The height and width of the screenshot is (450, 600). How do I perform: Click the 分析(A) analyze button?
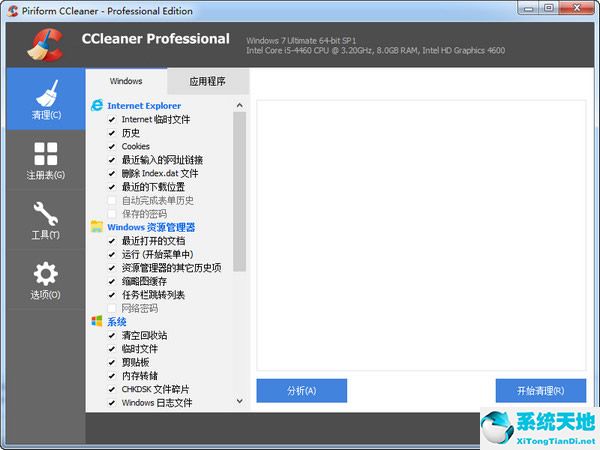pyautogui.click(x=302, y=391)
